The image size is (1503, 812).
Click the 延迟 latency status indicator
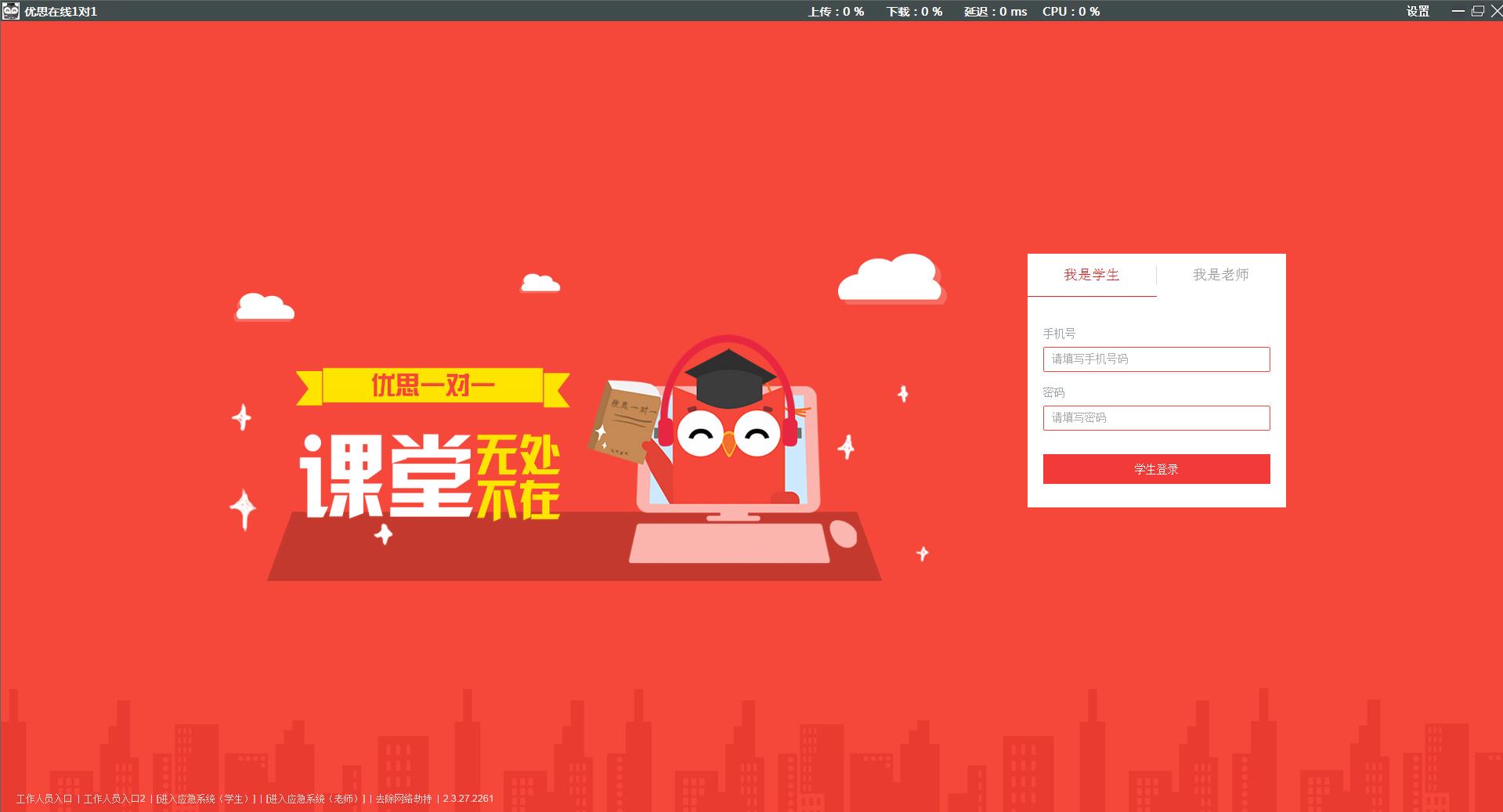pyautogui.click(x=995, y=12)
